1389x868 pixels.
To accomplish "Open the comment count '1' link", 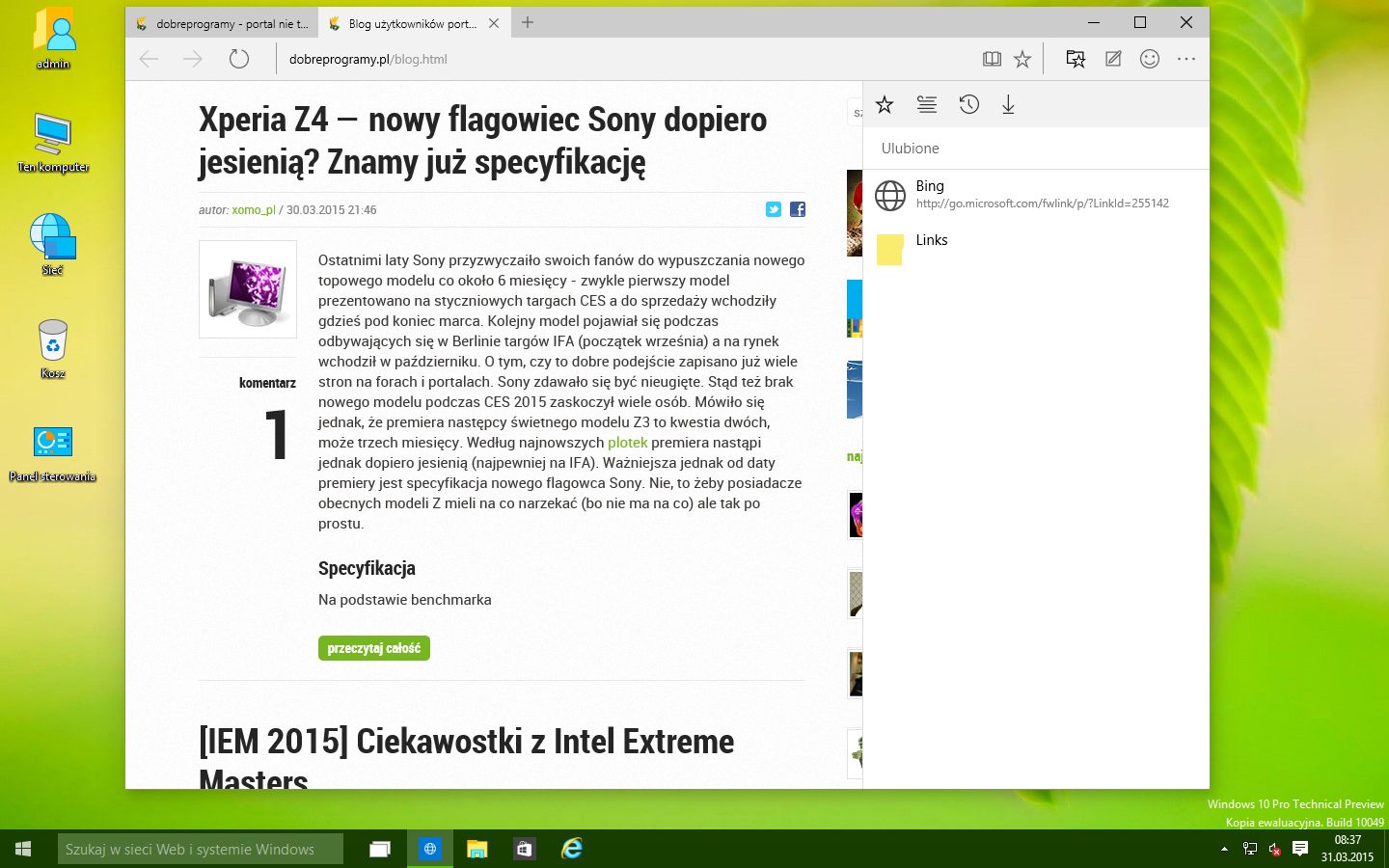I will [x=277, y=434].
